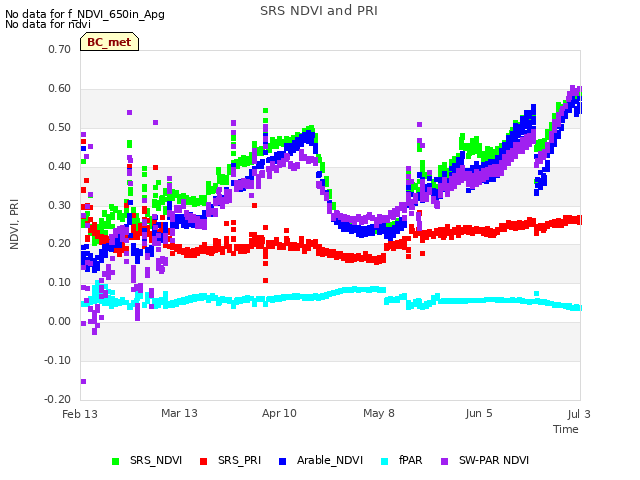Image resolution: width=640 pixels, height=480 pixels.
Task: Click the Jun 5 x-axis label
Action: coord(479,413)
